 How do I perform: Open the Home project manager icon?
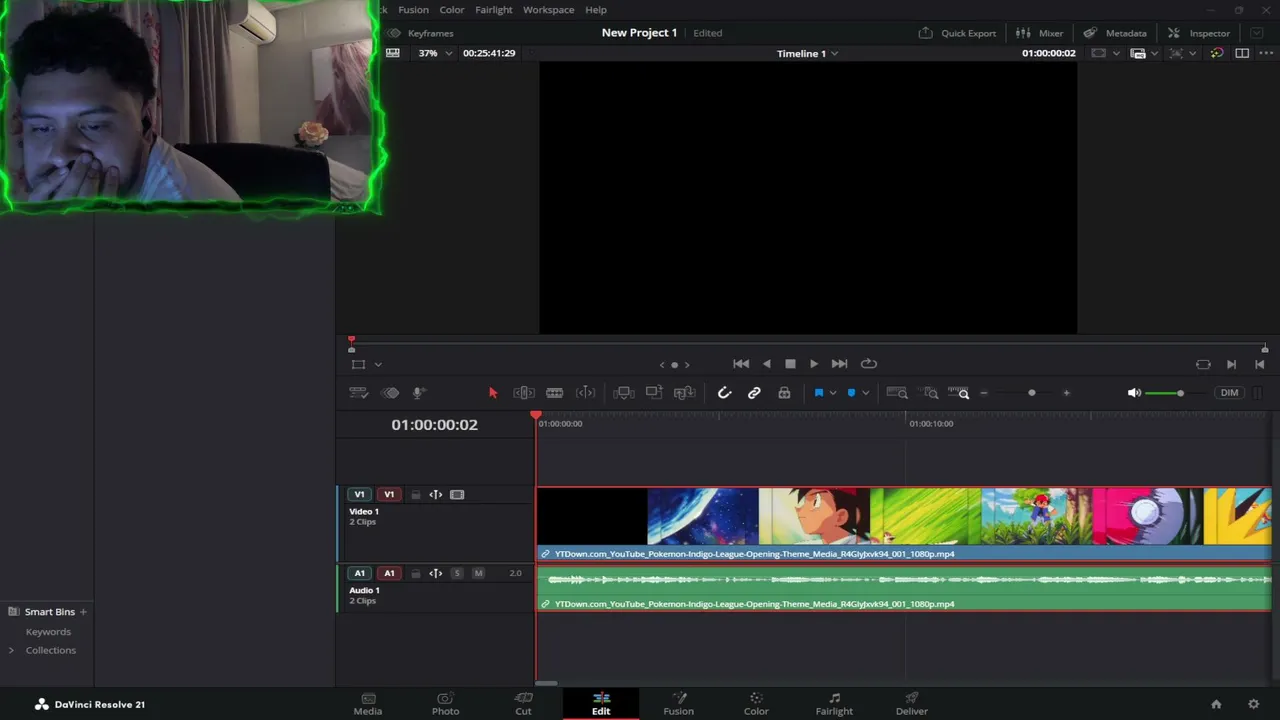[x=1216, y=704]
